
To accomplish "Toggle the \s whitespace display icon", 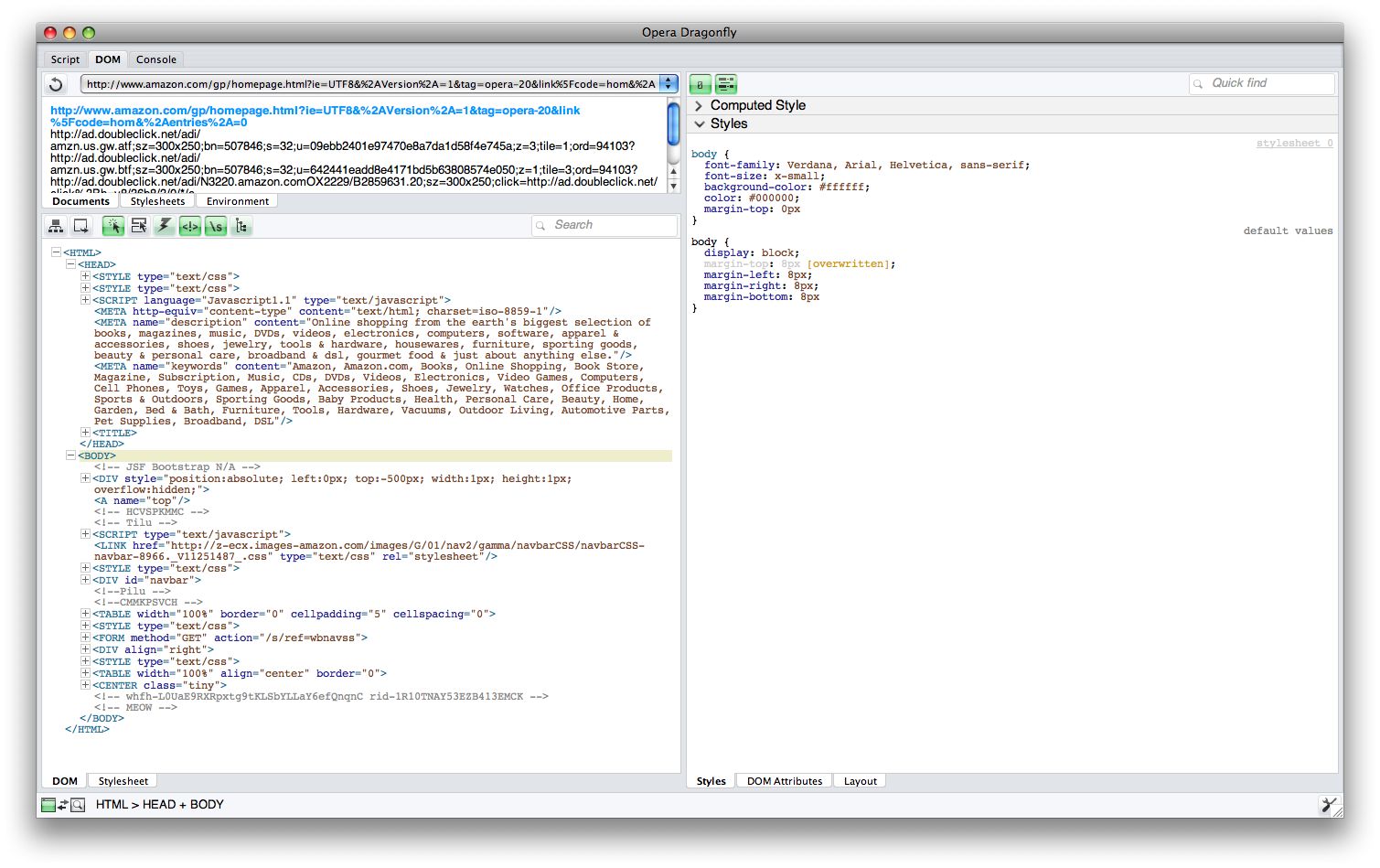I will [215, 225].
